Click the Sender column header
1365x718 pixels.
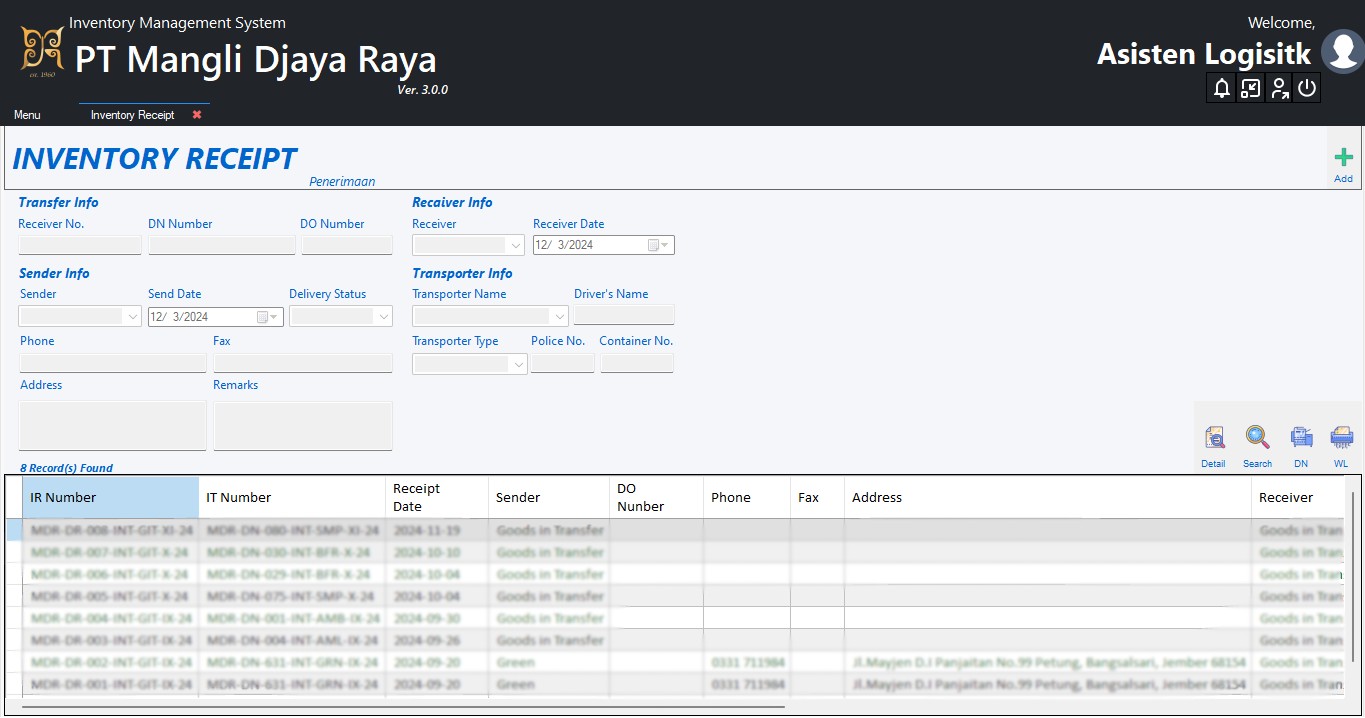549,497
